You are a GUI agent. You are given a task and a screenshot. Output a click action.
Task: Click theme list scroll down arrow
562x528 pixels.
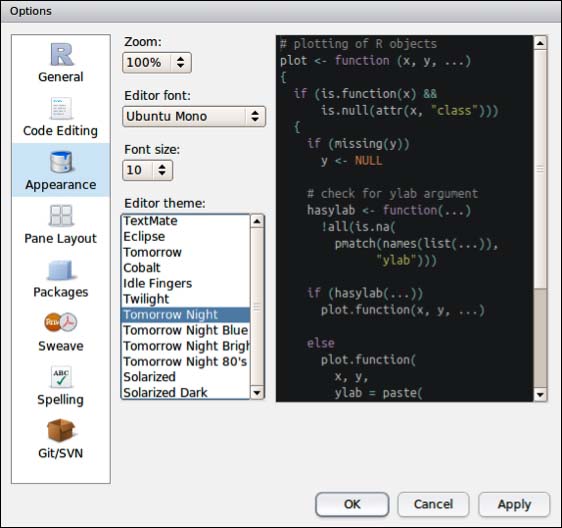coord(257,393)
